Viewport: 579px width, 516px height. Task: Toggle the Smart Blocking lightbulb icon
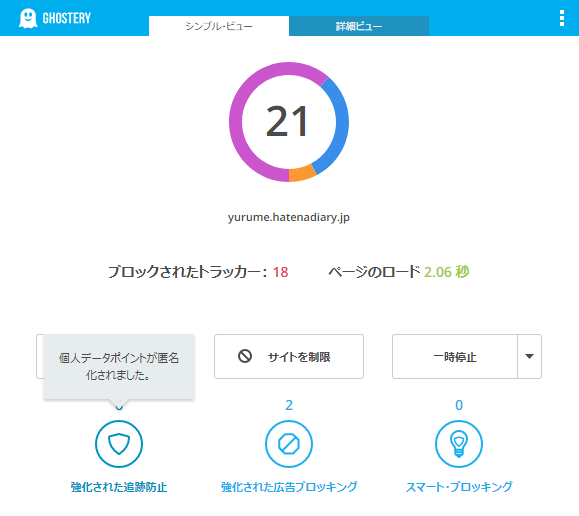pos(459,444)
